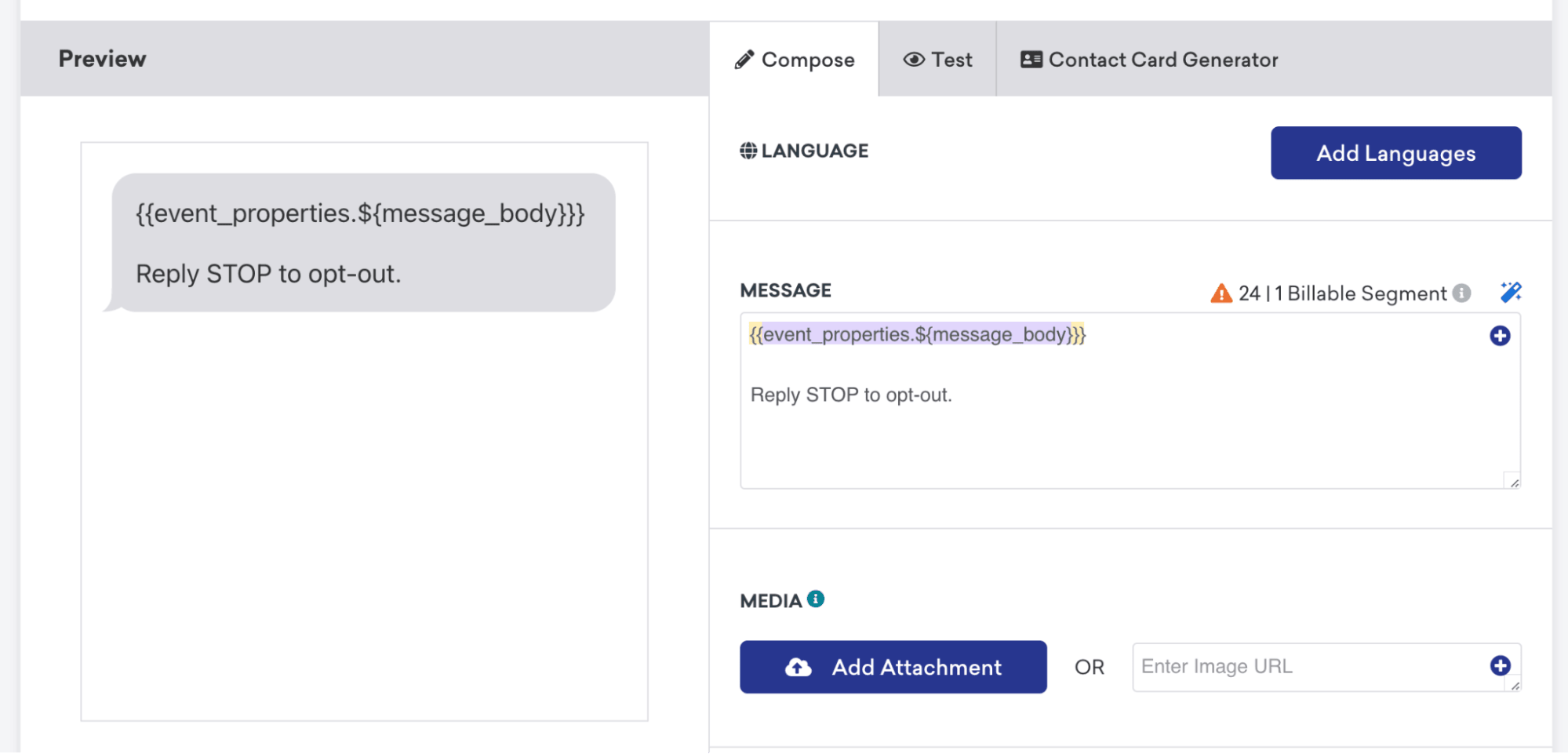Click the Add Attachment button
The height and width of the screenshot is (754, 1568).
tap(893, 667)
